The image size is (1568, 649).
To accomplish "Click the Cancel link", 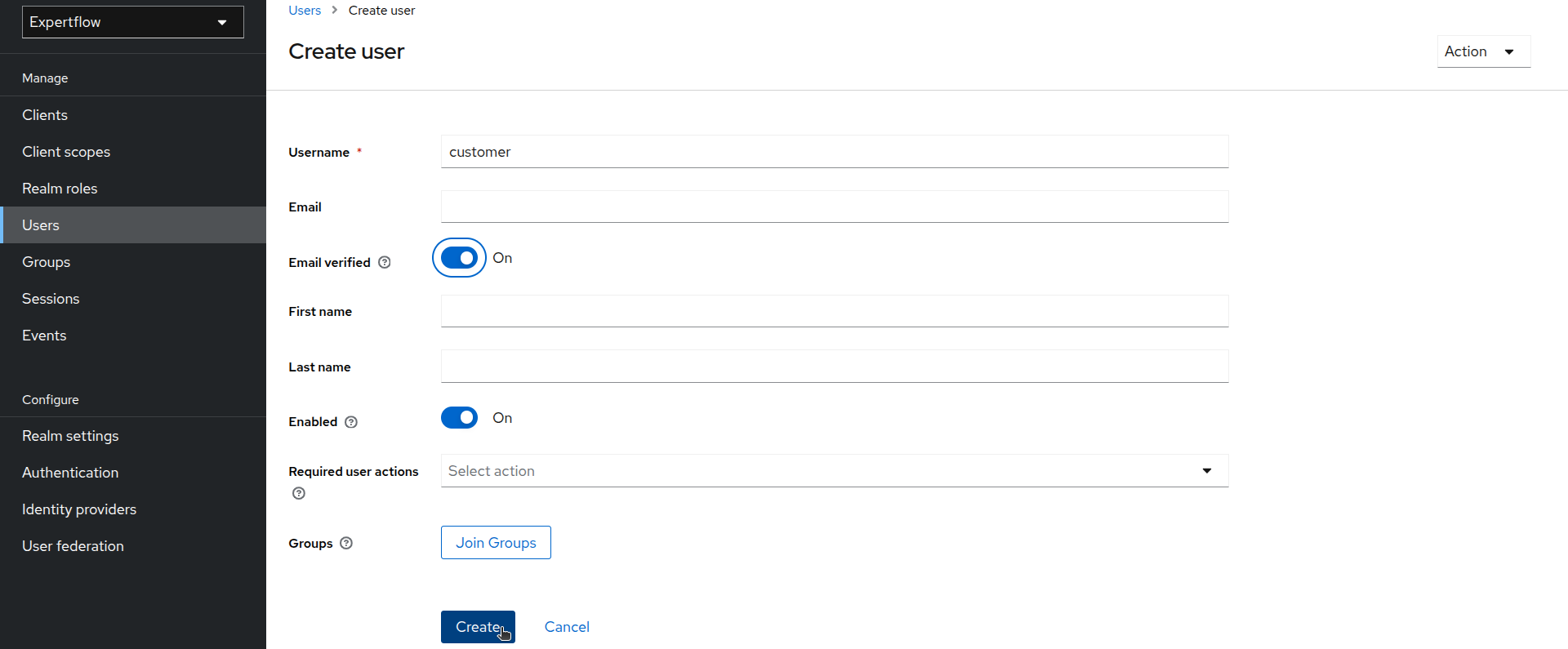I will 567,627.
